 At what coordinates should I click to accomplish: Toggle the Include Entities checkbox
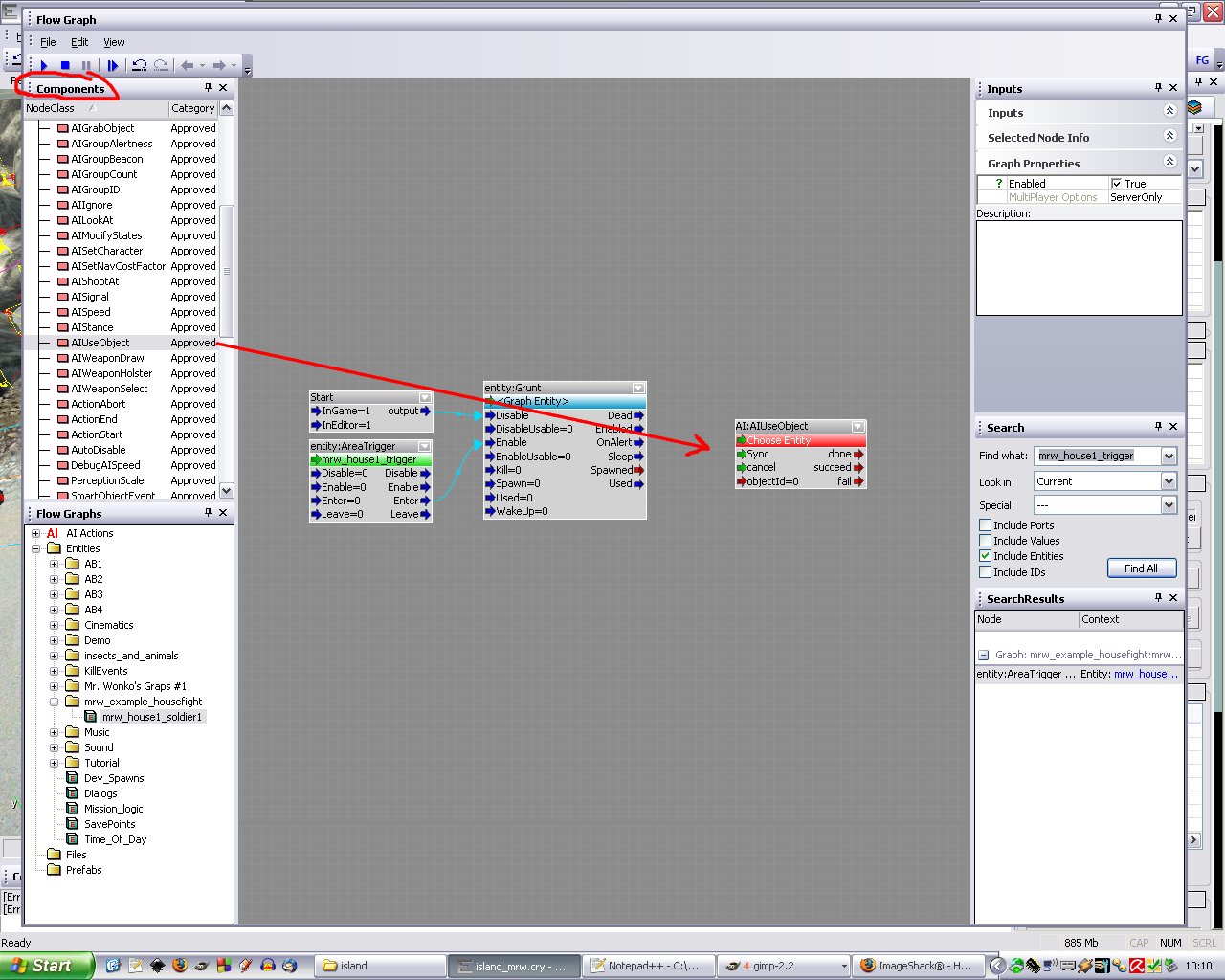click(x=985, y=556)
